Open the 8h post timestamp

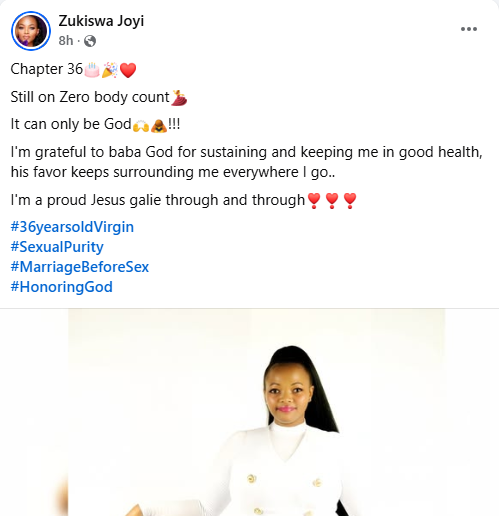66,41
